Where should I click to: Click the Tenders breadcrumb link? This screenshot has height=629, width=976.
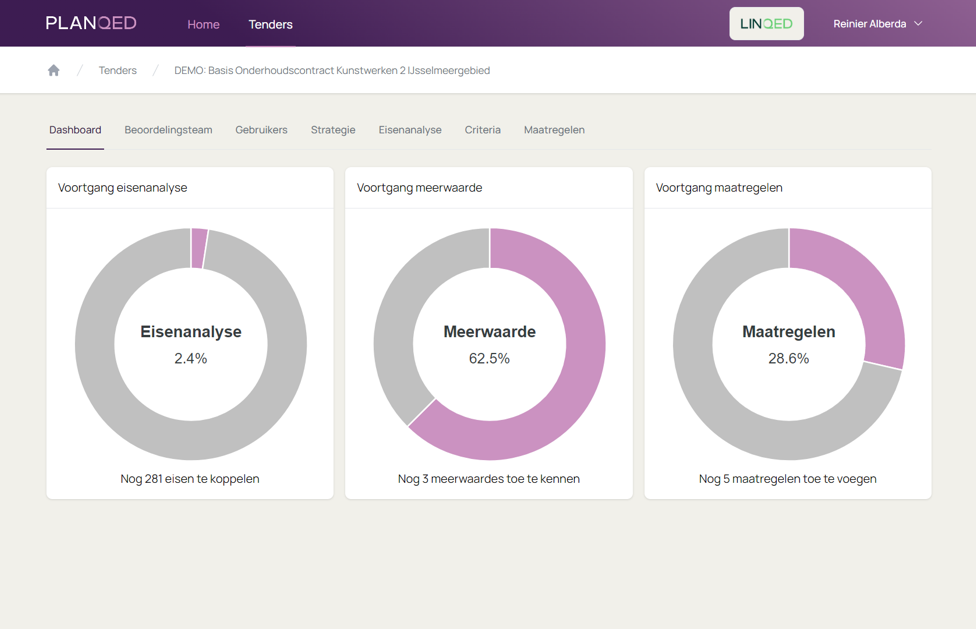coord(118,70)
